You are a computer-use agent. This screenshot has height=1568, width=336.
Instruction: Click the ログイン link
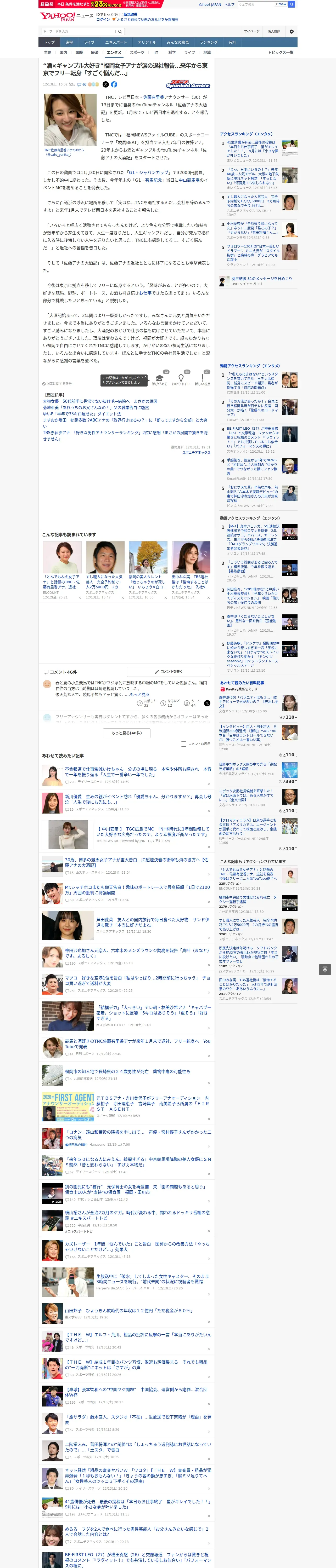103,20
